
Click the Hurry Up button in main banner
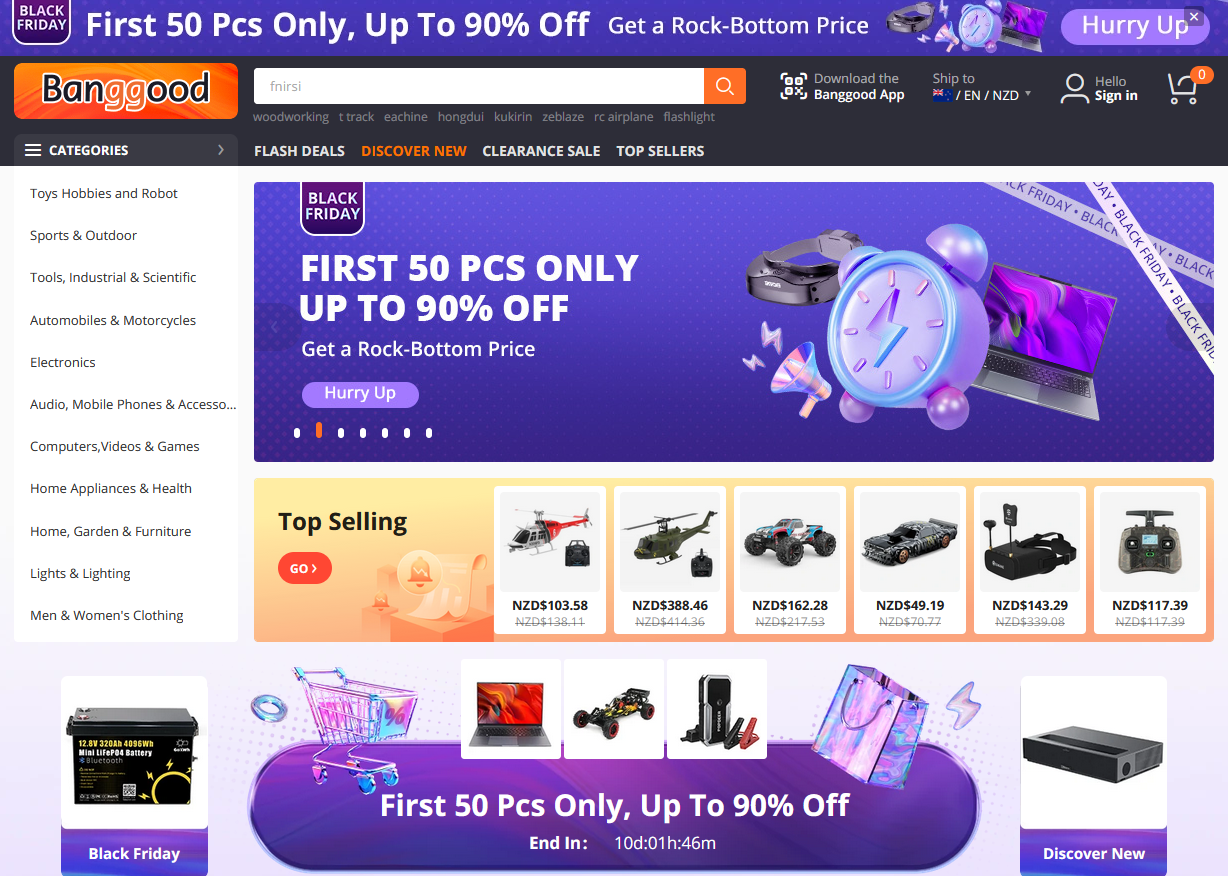(x=360, y=394)
